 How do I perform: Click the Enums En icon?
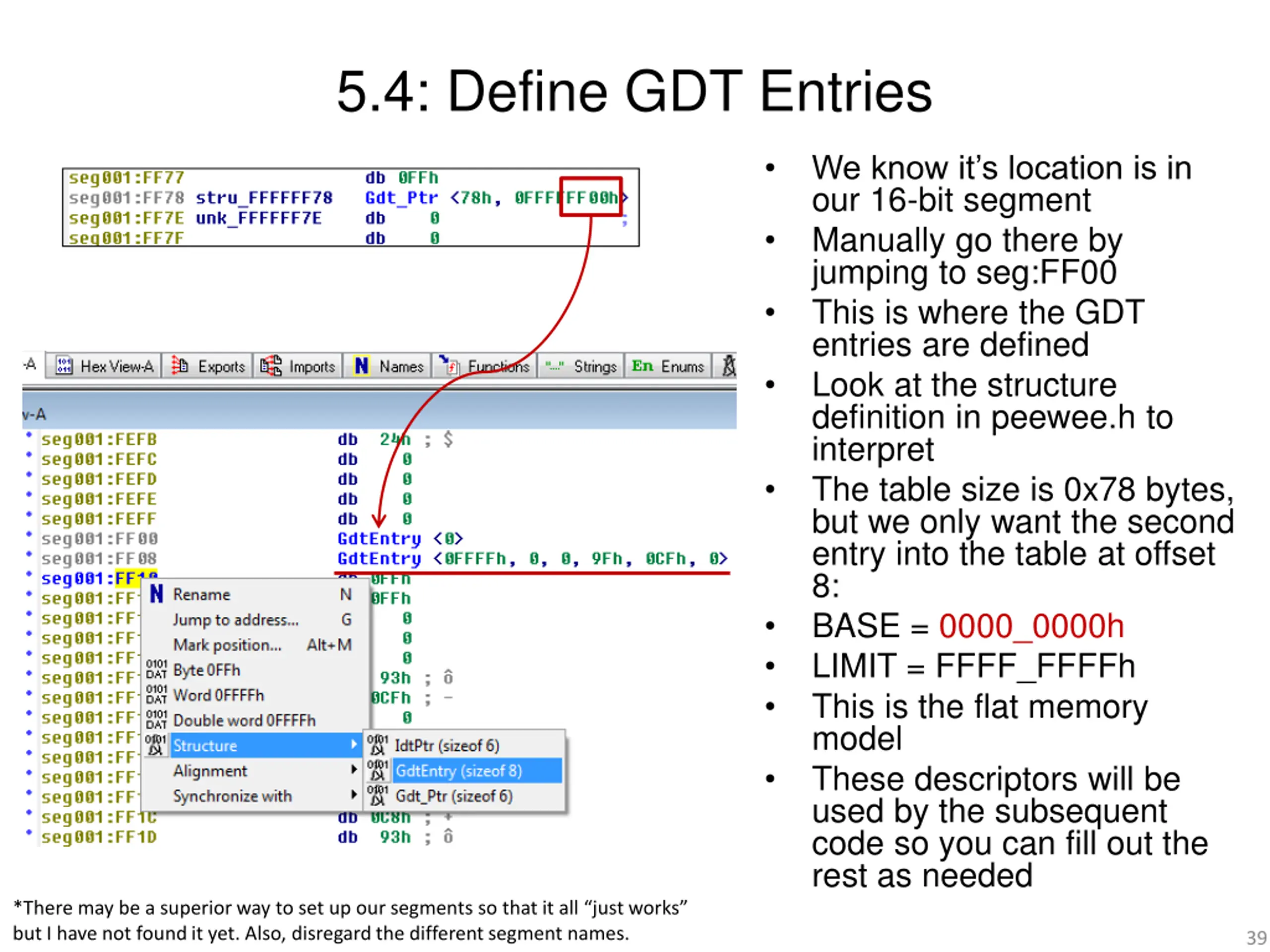coord(642,365)
